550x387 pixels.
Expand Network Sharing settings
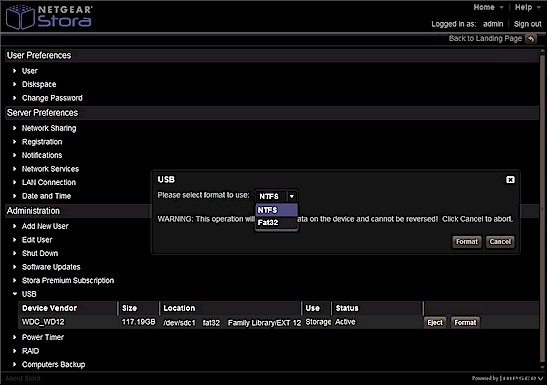click(49, 129)
